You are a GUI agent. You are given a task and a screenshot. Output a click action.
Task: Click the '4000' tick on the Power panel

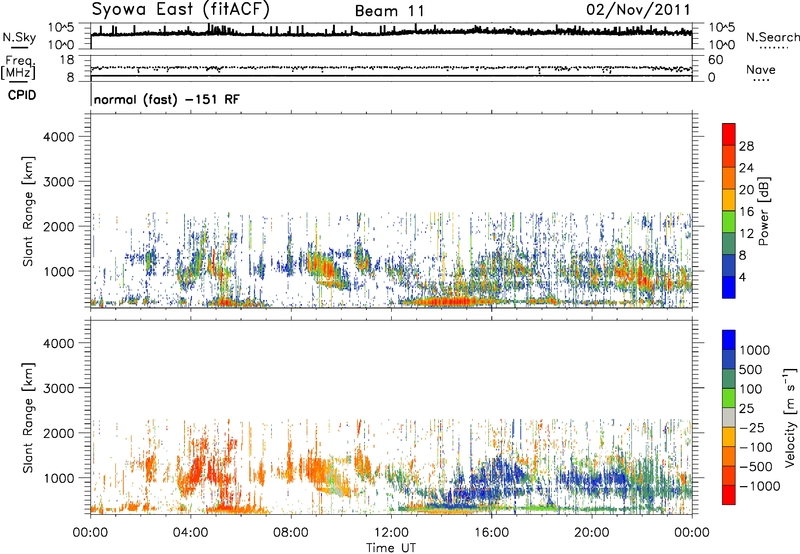58,137
